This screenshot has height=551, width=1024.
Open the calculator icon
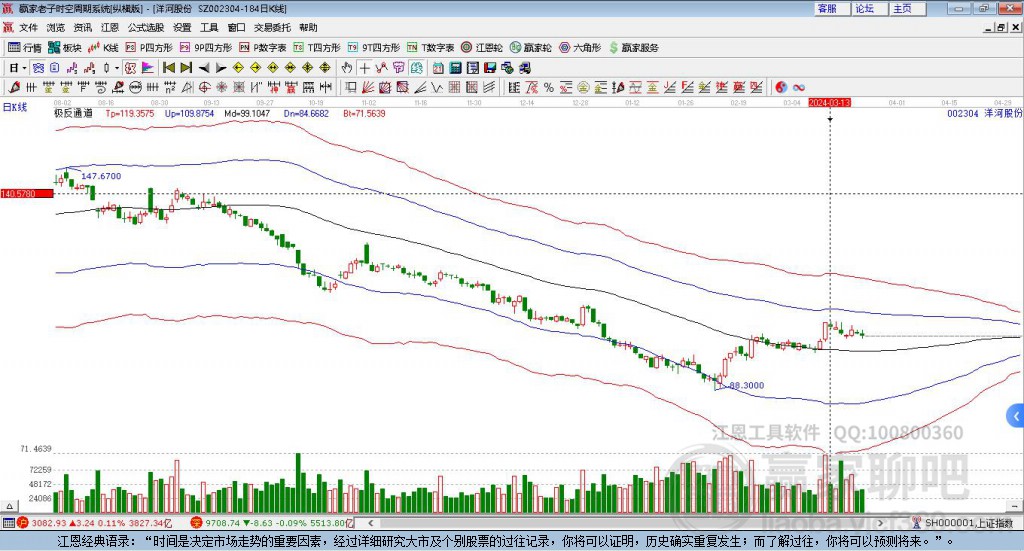pos(456,68)
